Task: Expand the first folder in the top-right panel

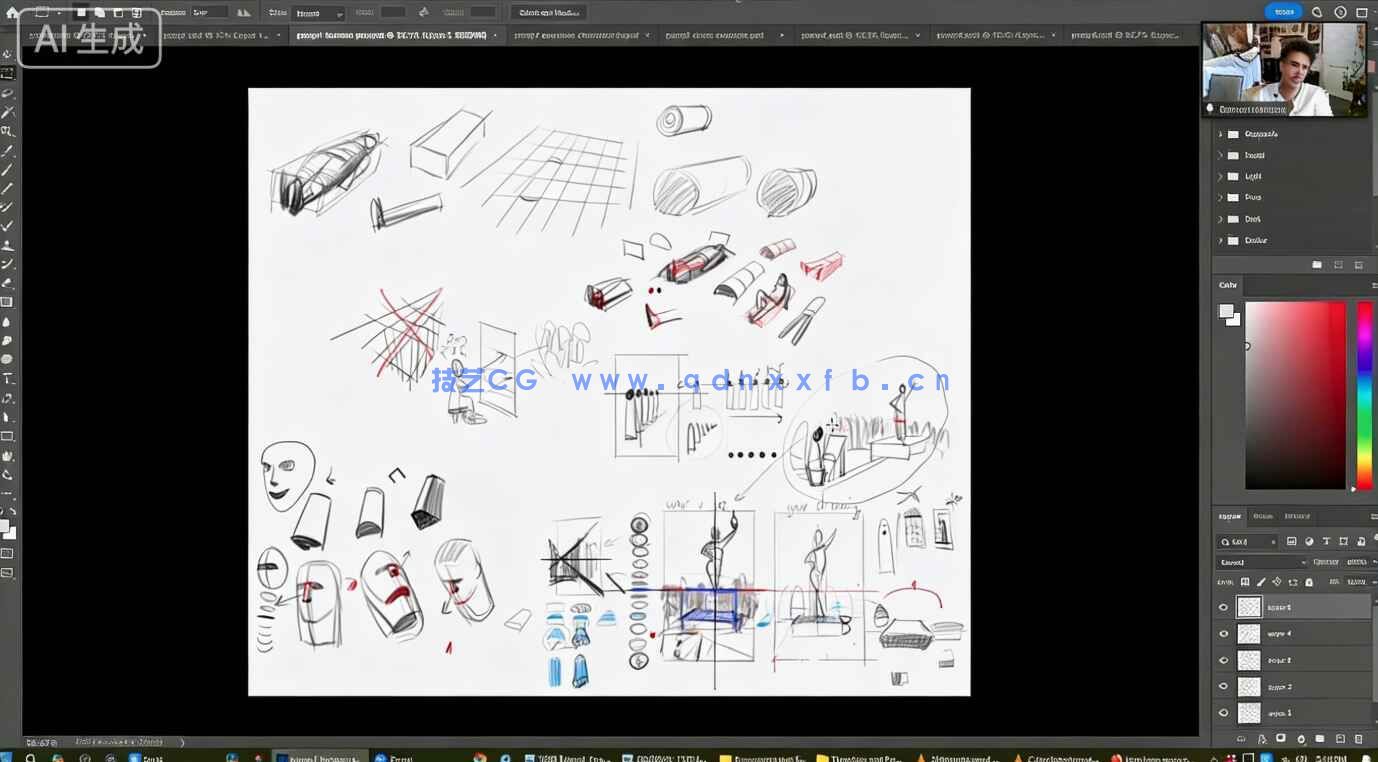Action: 1220,134
